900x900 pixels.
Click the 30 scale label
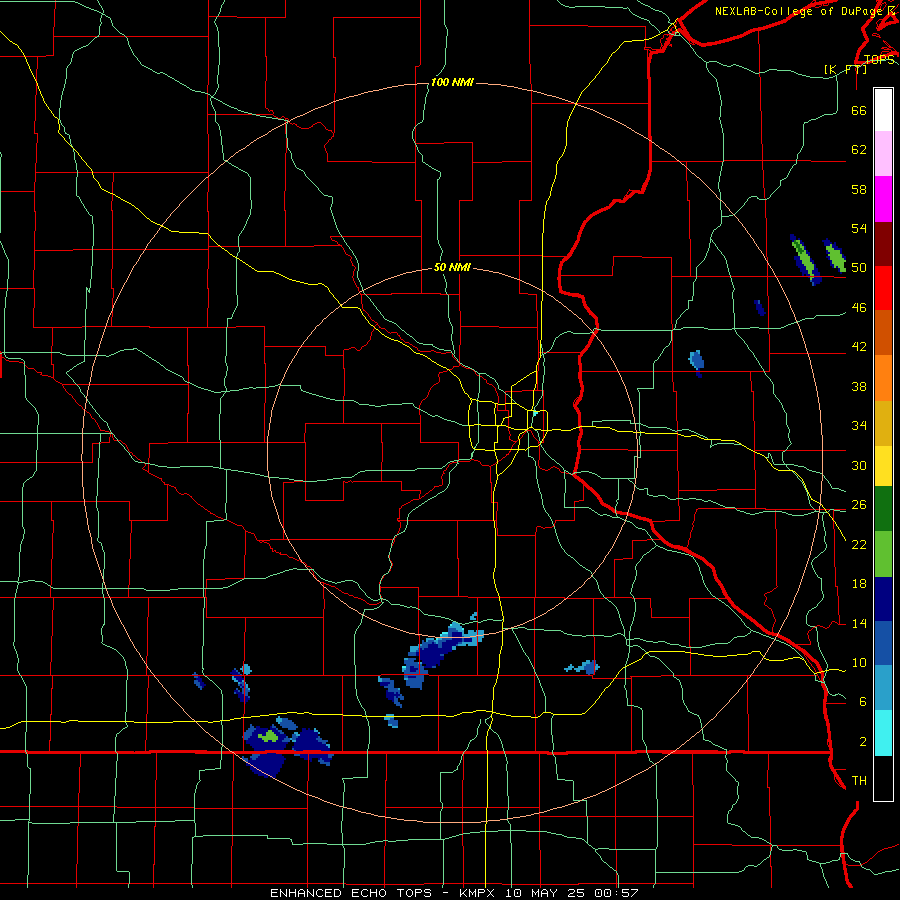[859, 465]
